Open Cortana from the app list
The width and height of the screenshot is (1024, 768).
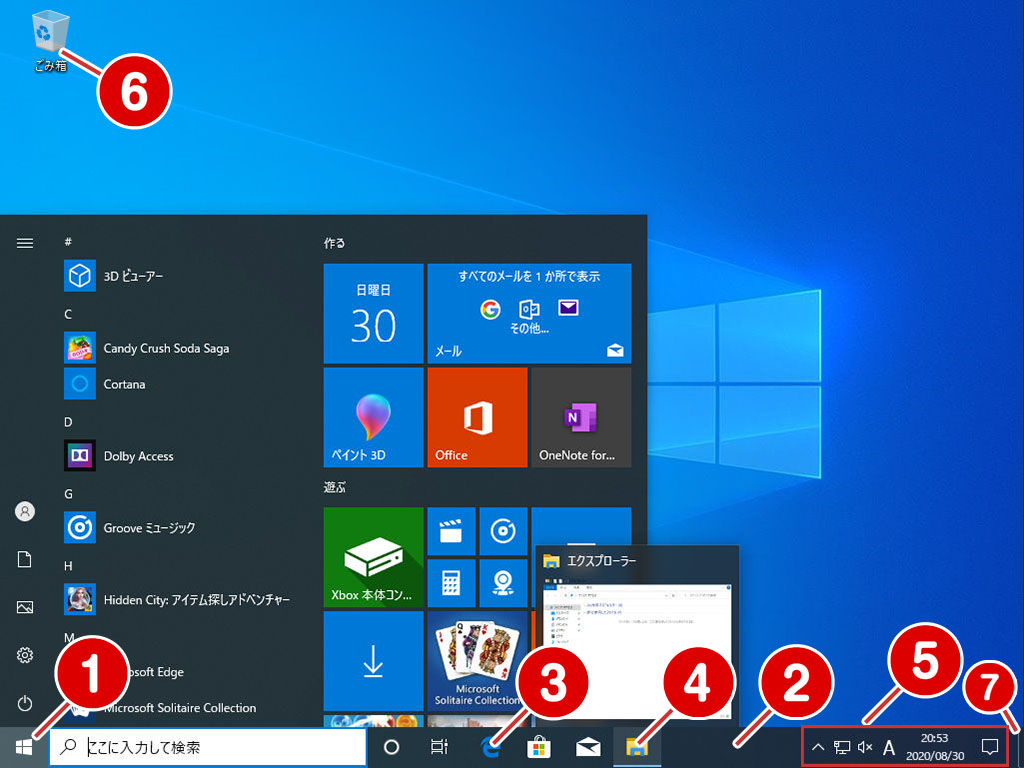[180, 384]
